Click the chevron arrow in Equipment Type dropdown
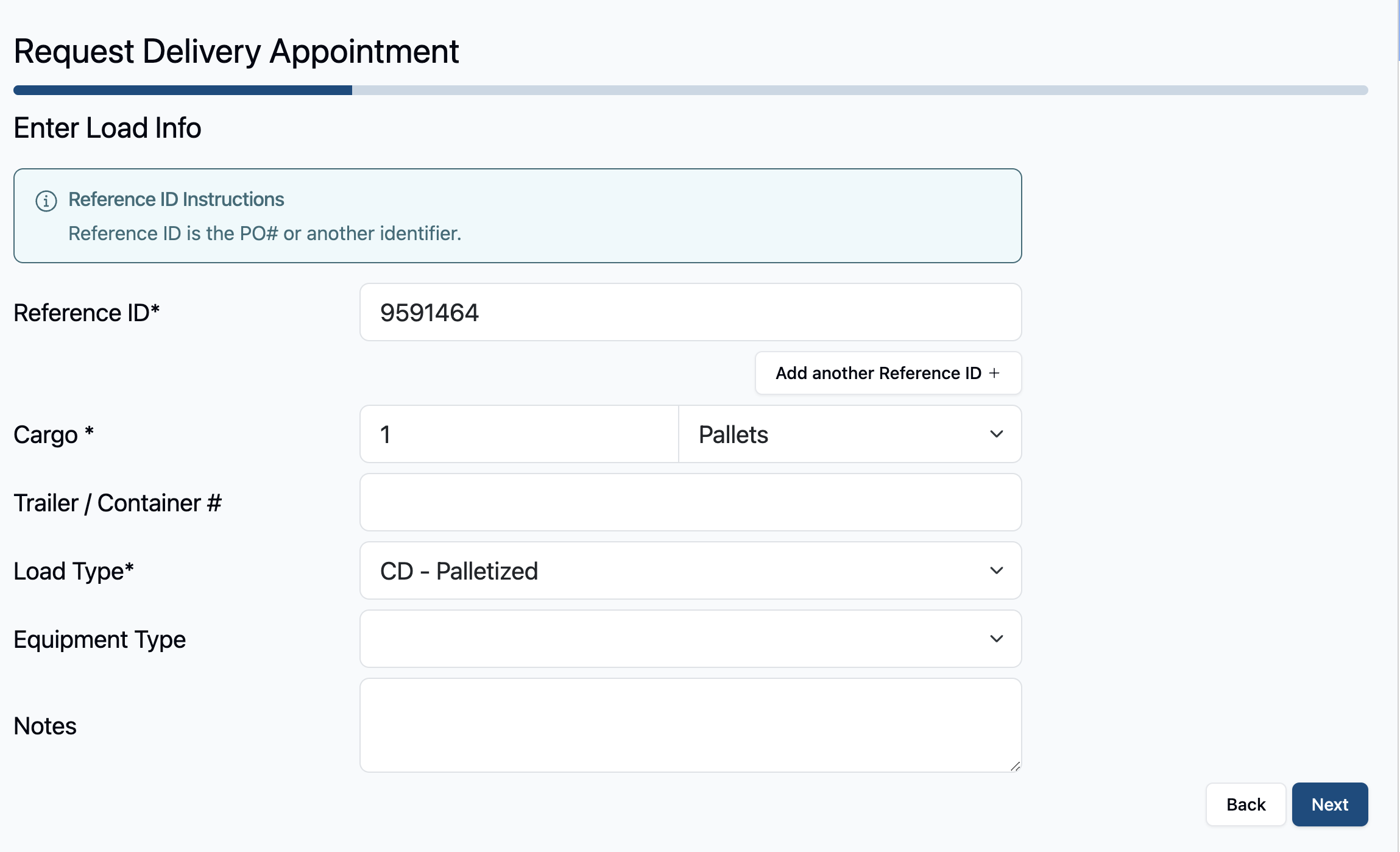This screenshot has height=852, width=1400. pyautogui.click(x=997, y=639)
